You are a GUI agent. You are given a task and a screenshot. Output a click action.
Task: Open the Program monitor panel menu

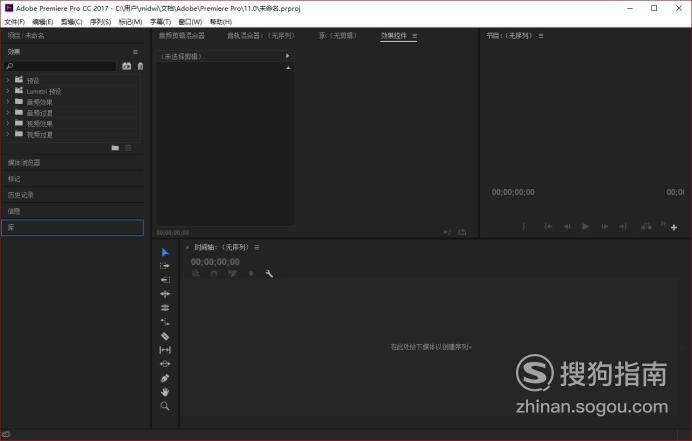[x=541, y=36]
